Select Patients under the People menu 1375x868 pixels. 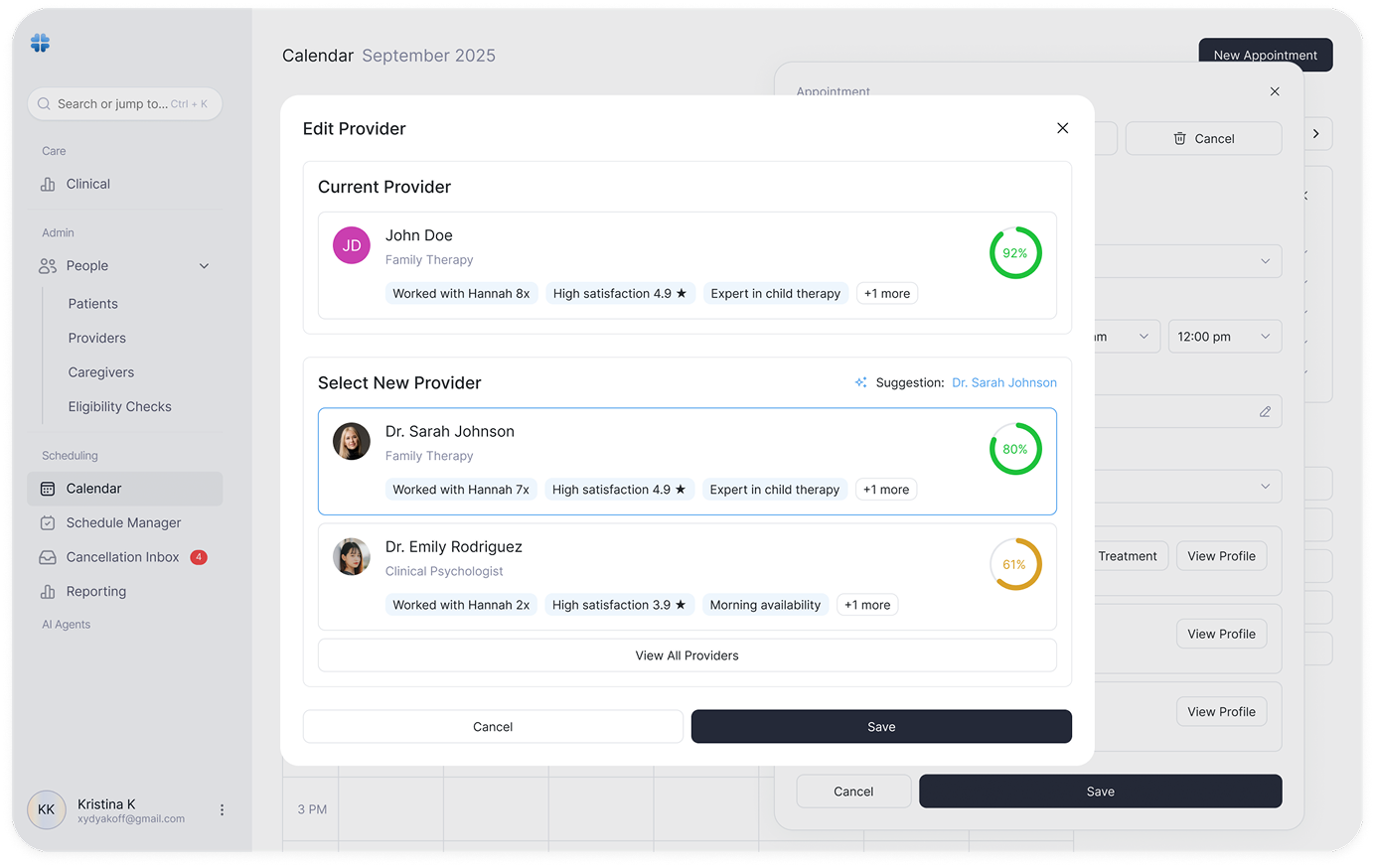93,303
